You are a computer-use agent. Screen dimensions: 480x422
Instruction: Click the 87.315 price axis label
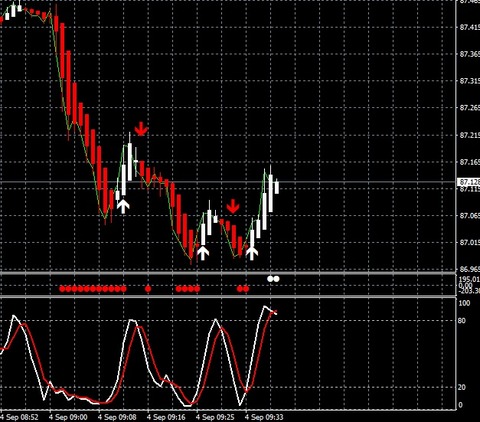click(x=470, y=81)
